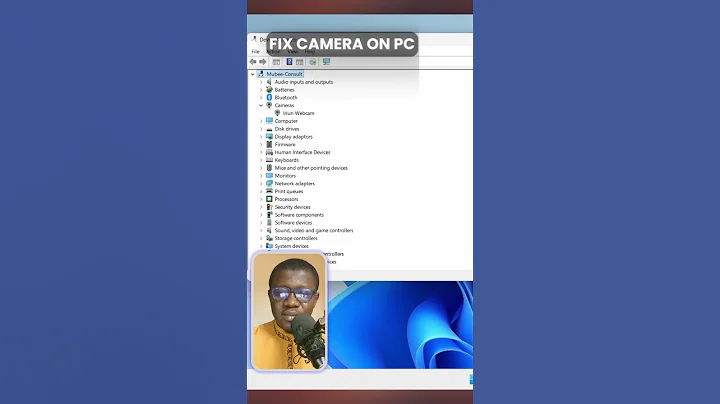The width and height of the screenshot is (720, 404).
Task: Select the Software components label
Action: pos(299,215)
